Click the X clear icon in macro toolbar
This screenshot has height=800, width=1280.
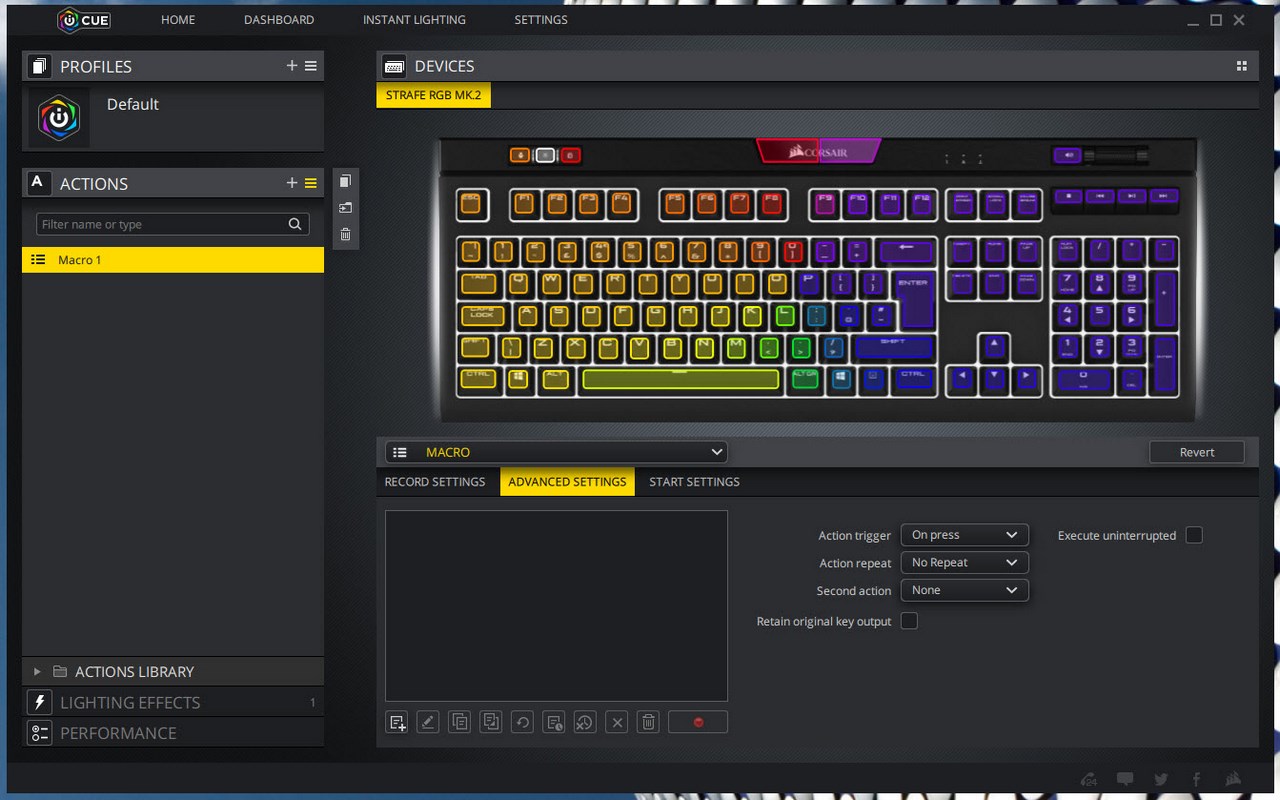click(x=617, y=722)
